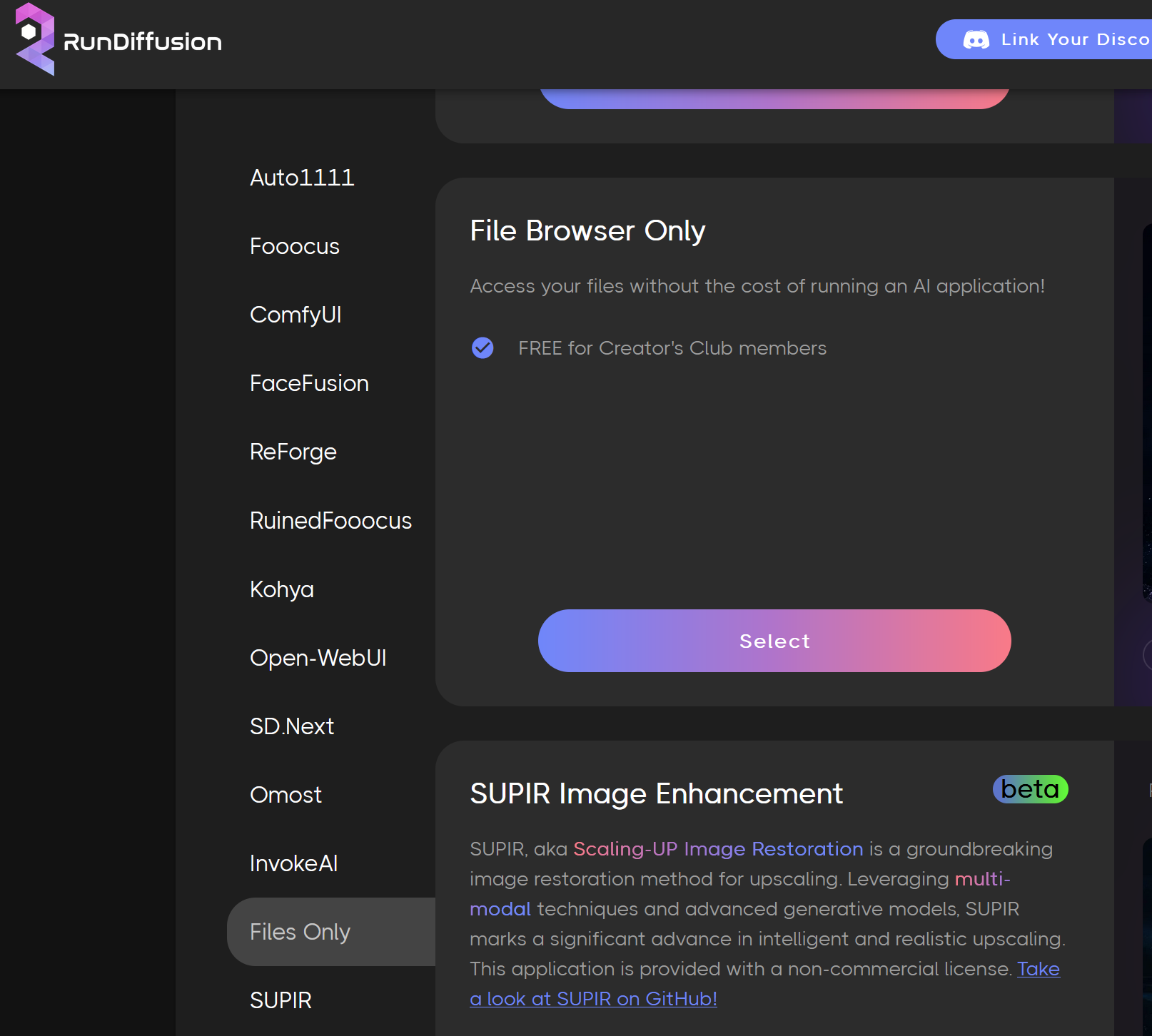Select Auto1111 from the app list
The image size is (1152, 1036).
point(301,178)
